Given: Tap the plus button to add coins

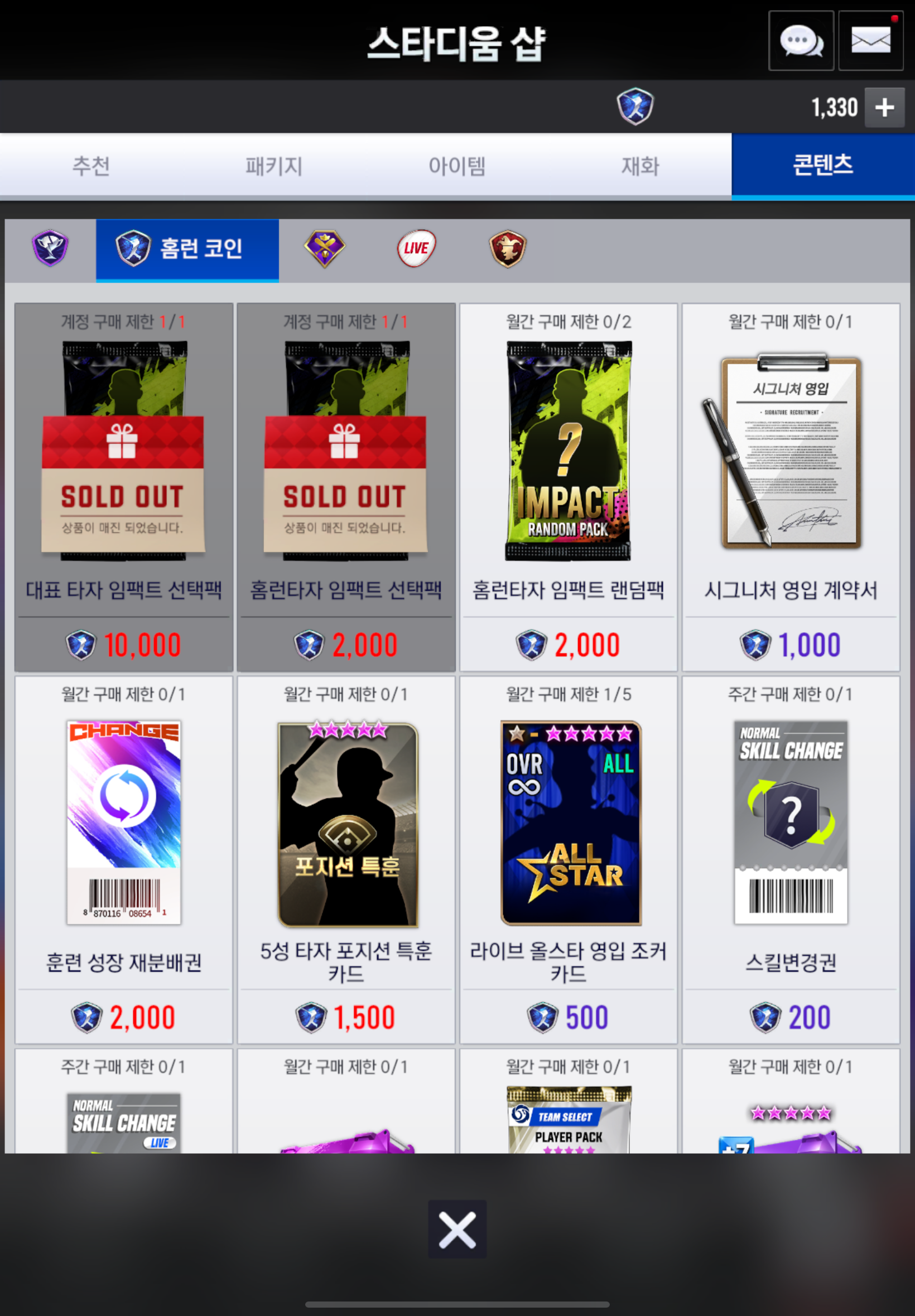Looking at the screenshot, I should (884, 107).
